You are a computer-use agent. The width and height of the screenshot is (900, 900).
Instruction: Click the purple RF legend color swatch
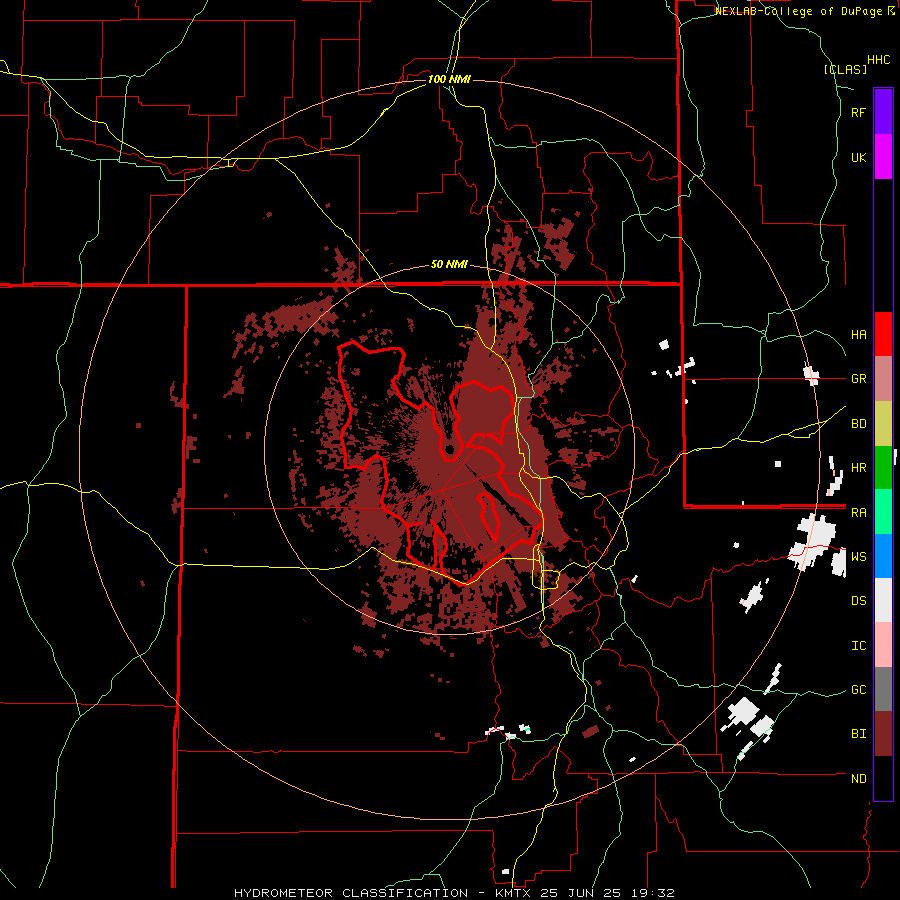click(x=883, y=112)
